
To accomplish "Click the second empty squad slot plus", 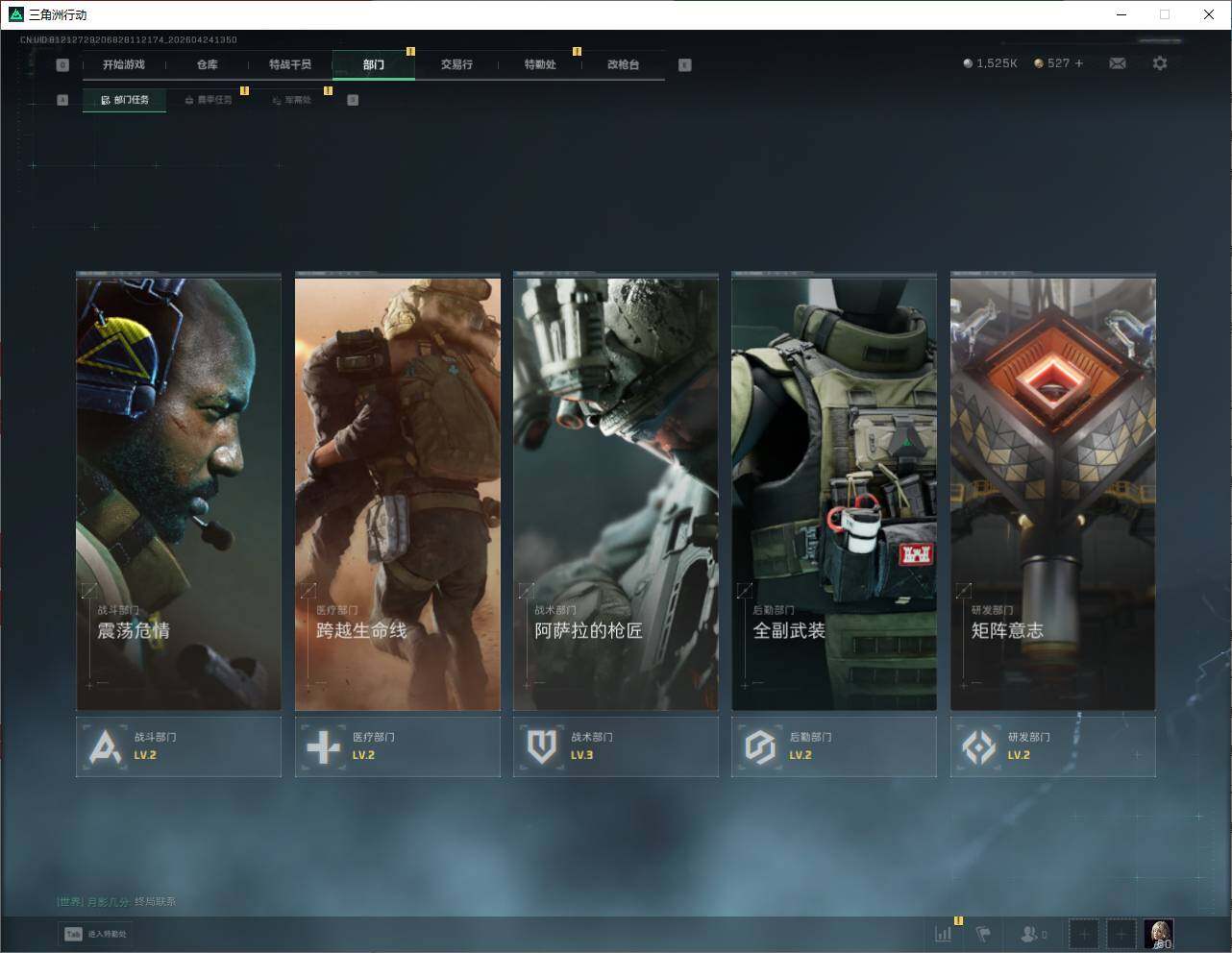I will pos(1121,934).
